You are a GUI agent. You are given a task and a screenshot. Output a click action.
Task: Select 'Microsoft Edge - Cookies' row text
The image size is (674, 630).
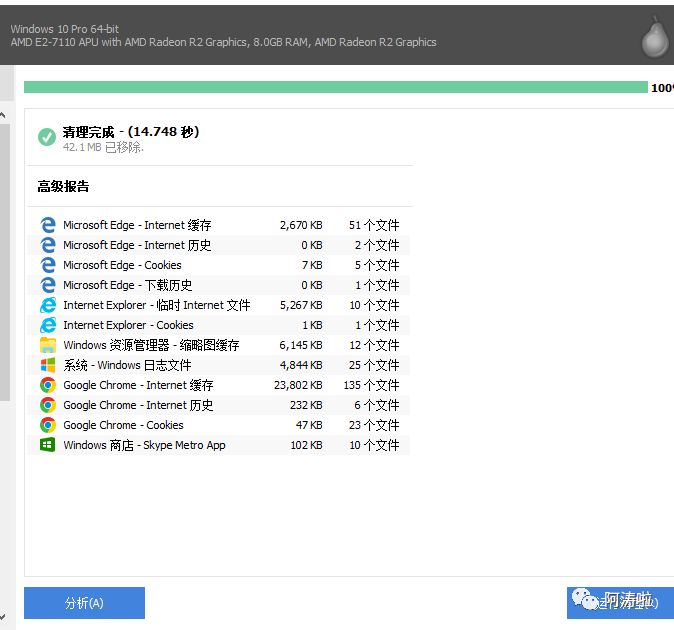click(x=123, y=265)
